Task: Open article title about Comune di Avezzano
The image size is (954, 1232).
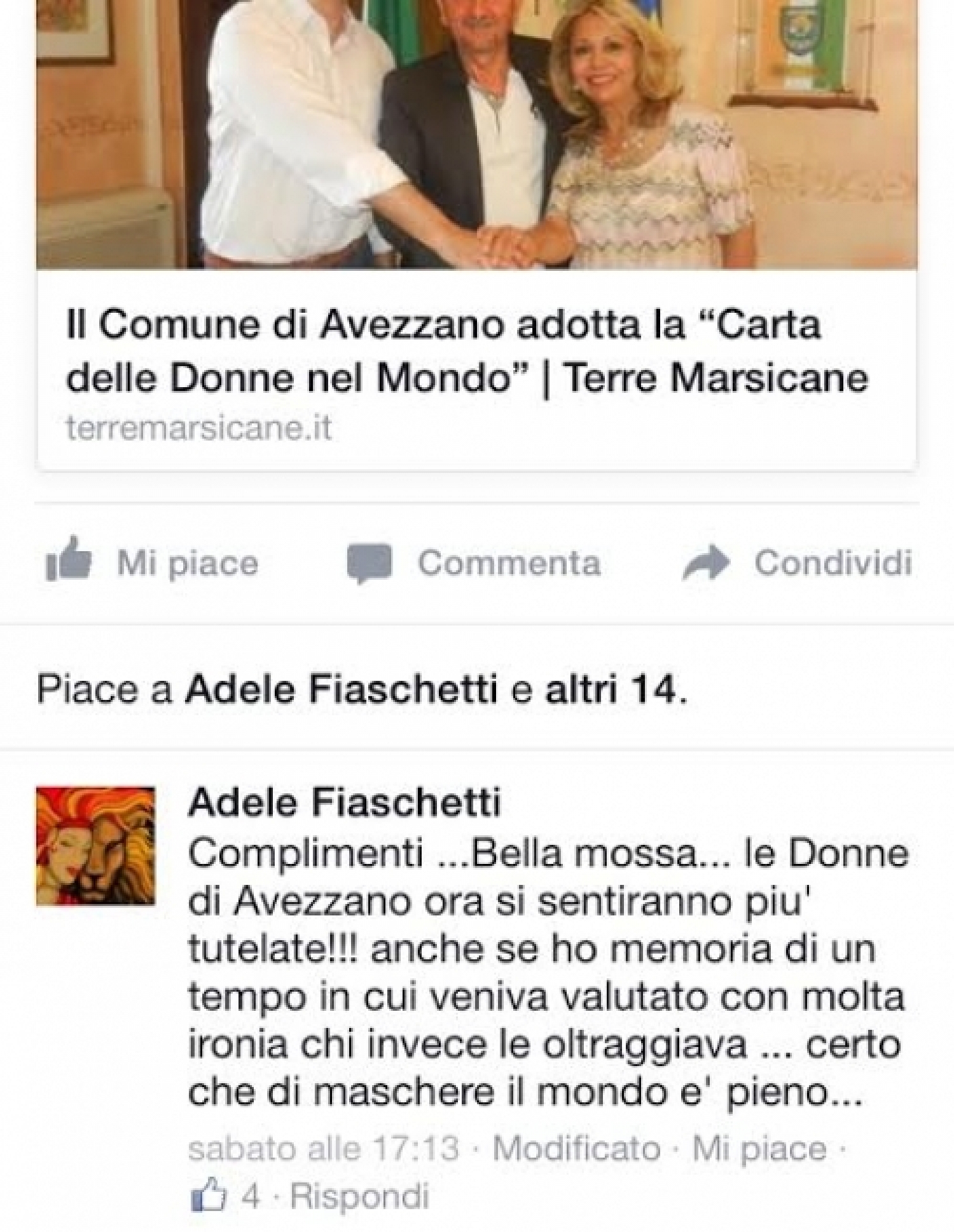Action: pyautogui.click(x=467, y=352)
